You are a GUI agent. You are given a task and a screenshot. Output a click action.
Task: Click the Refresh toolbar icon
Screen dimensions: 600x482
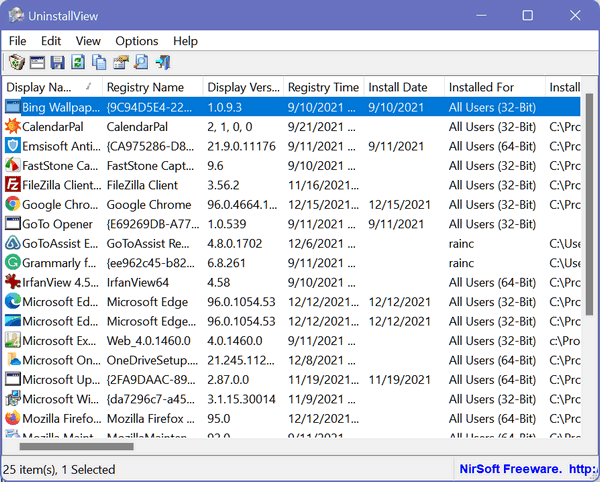(x=78, y=62)
